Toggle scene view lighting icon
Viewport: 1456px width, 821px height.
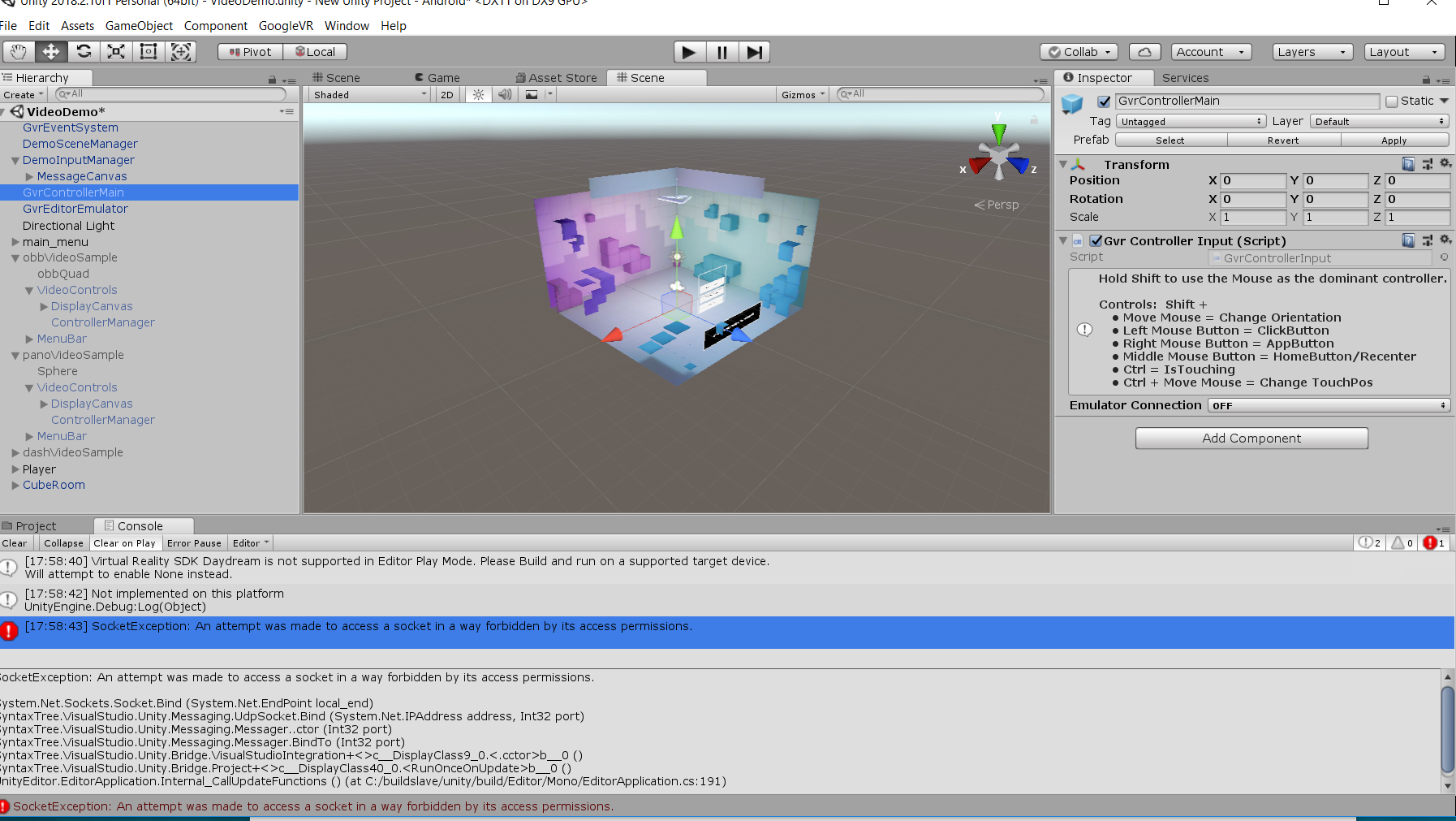point(477,94)
